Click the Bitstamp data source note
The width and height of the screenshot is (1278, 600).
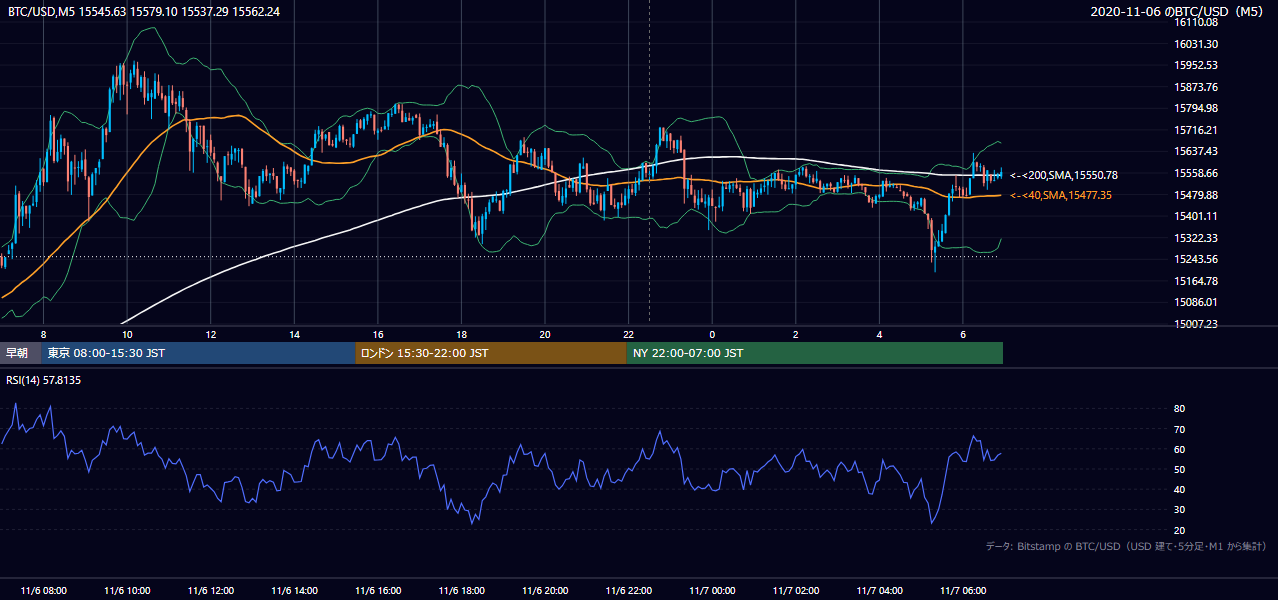(x=1126, y=547)
